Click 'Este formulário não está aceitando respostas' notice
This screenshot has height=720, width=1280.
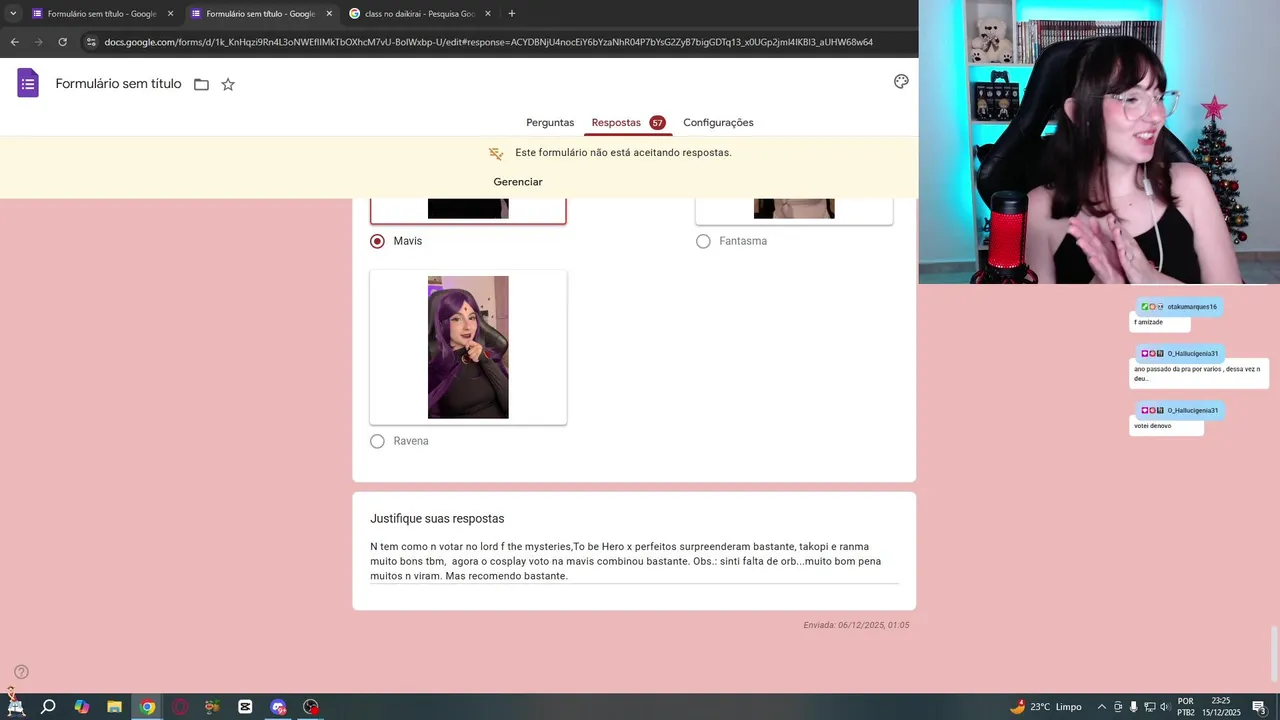623,153
